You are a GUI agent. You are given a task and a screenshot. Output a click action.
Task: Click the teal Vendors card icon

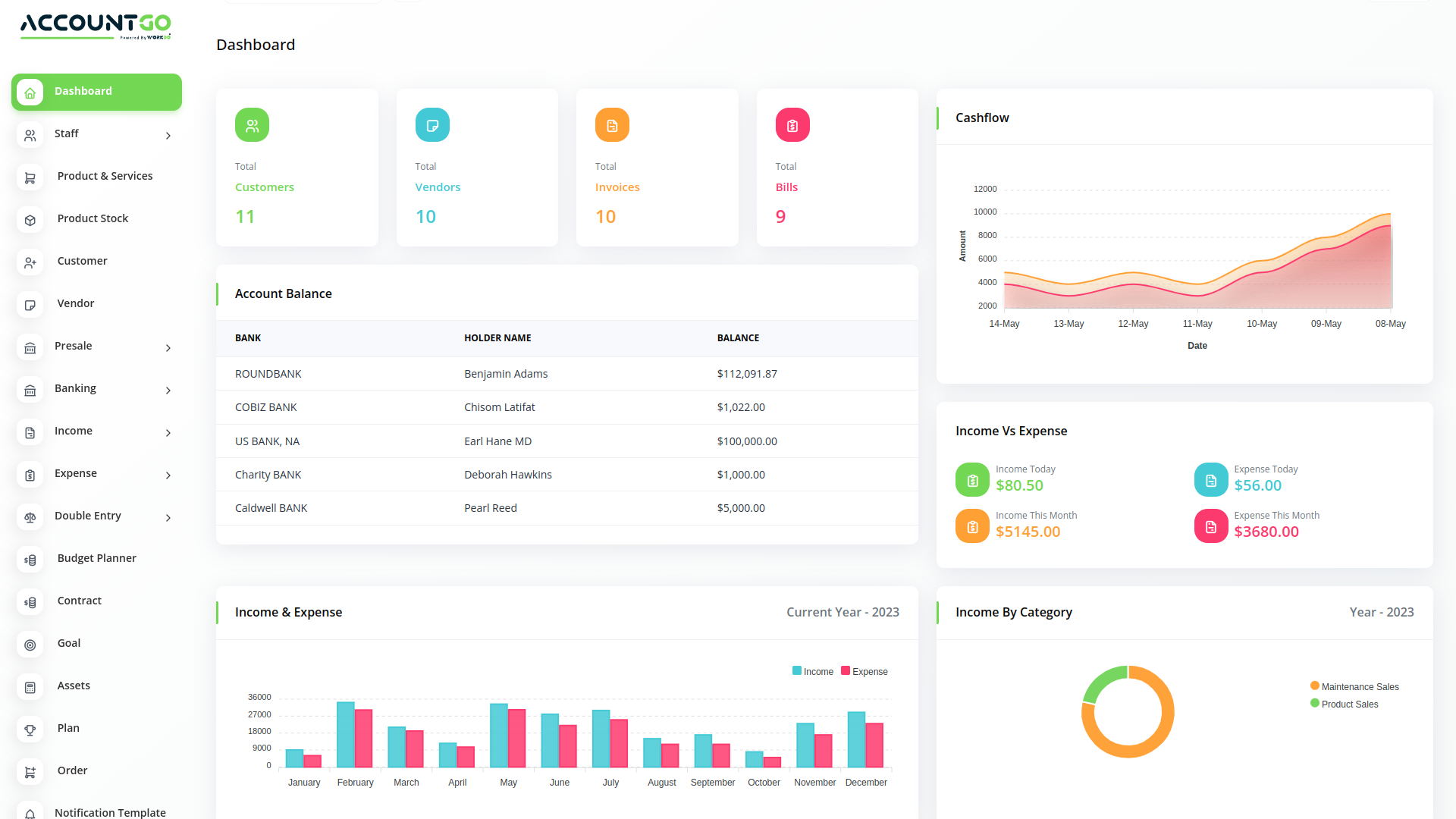coord(432,125)
